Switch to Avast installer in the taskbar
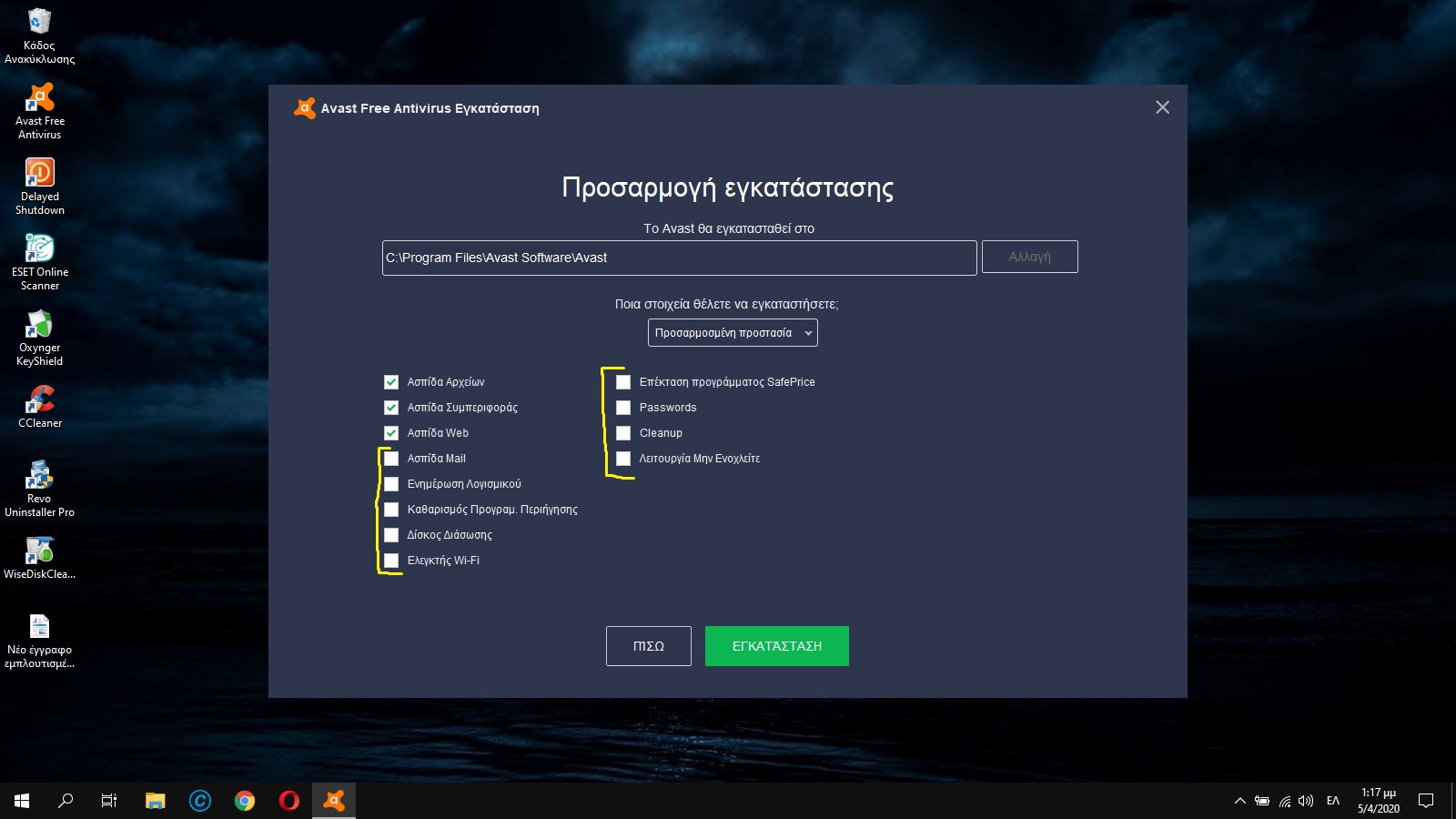This screenshot has width=1456, height=819. pyautogui.click(x=334, y=801)
